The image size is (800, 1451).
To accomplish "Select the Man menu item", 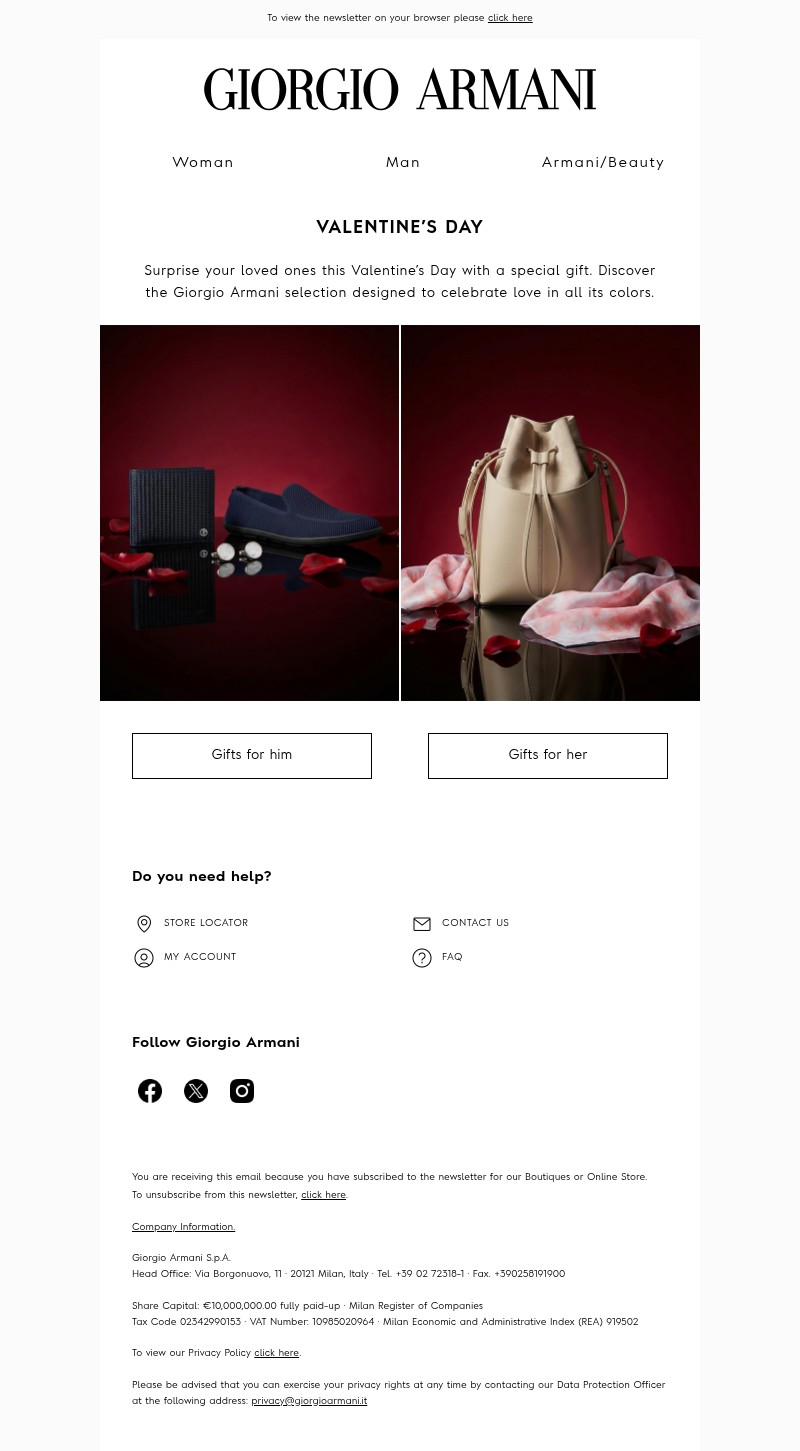I will tap(403, 162).
